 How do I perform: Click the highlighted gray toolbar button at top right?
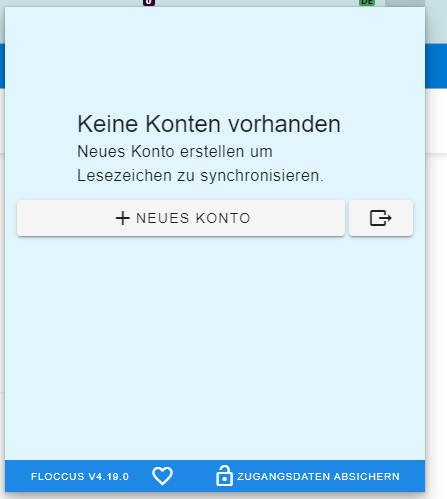405,3
